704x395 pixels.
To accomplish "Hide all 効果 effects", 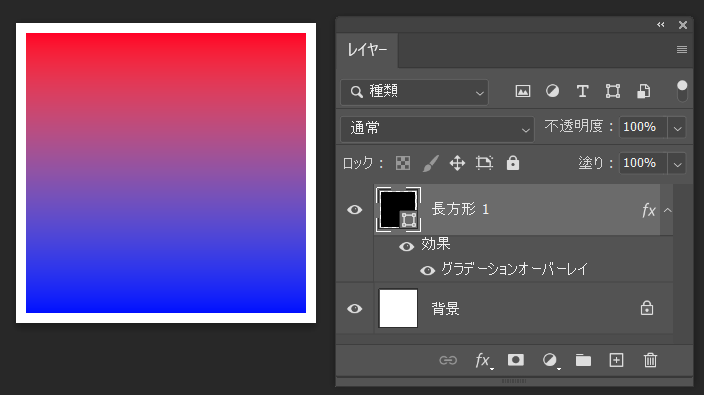I will coord(406,246).
